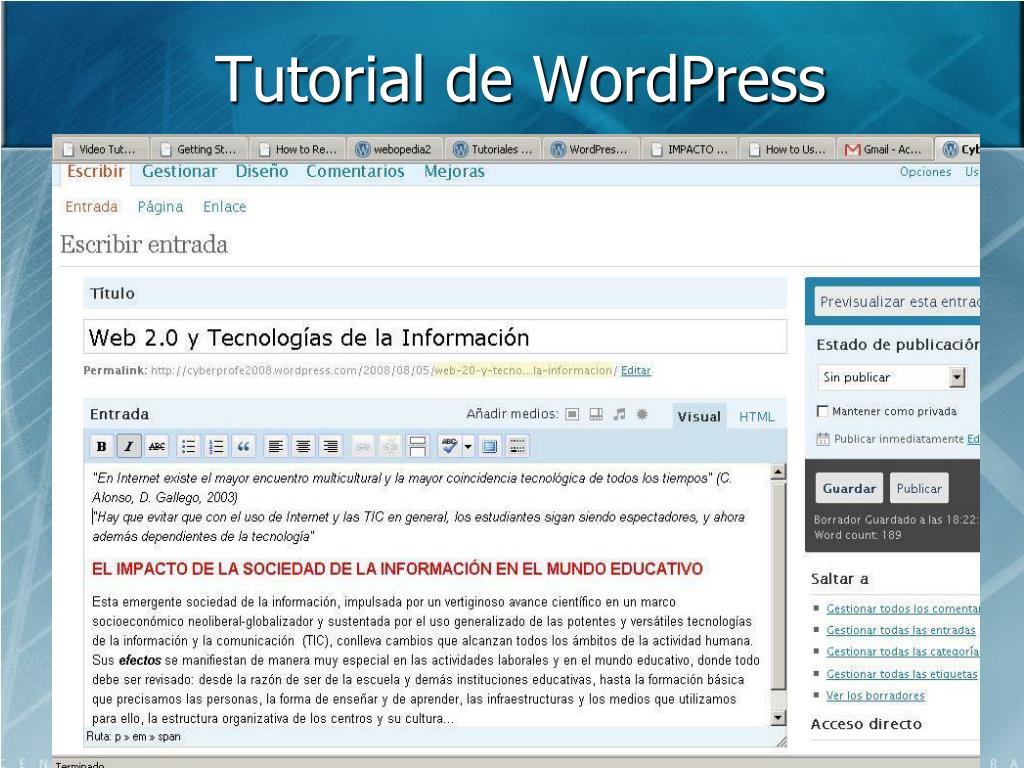The width and height of the screenshot is (1024, 768).
Task: Open the Mejoras menu
Action: tap(455, 172)
